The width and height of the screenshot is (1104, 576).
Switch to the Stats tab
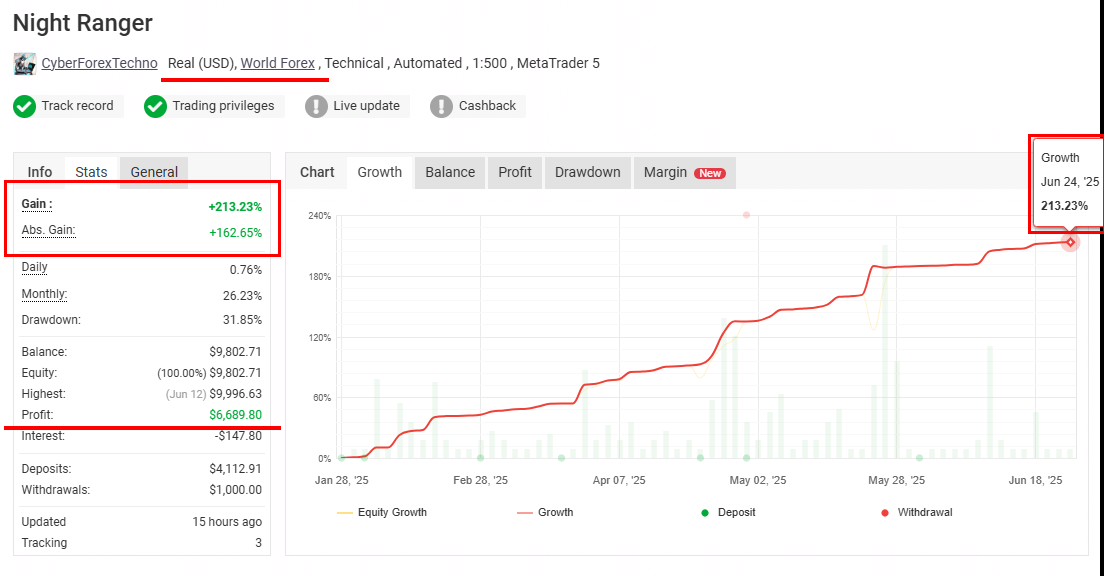coord(91,172)
